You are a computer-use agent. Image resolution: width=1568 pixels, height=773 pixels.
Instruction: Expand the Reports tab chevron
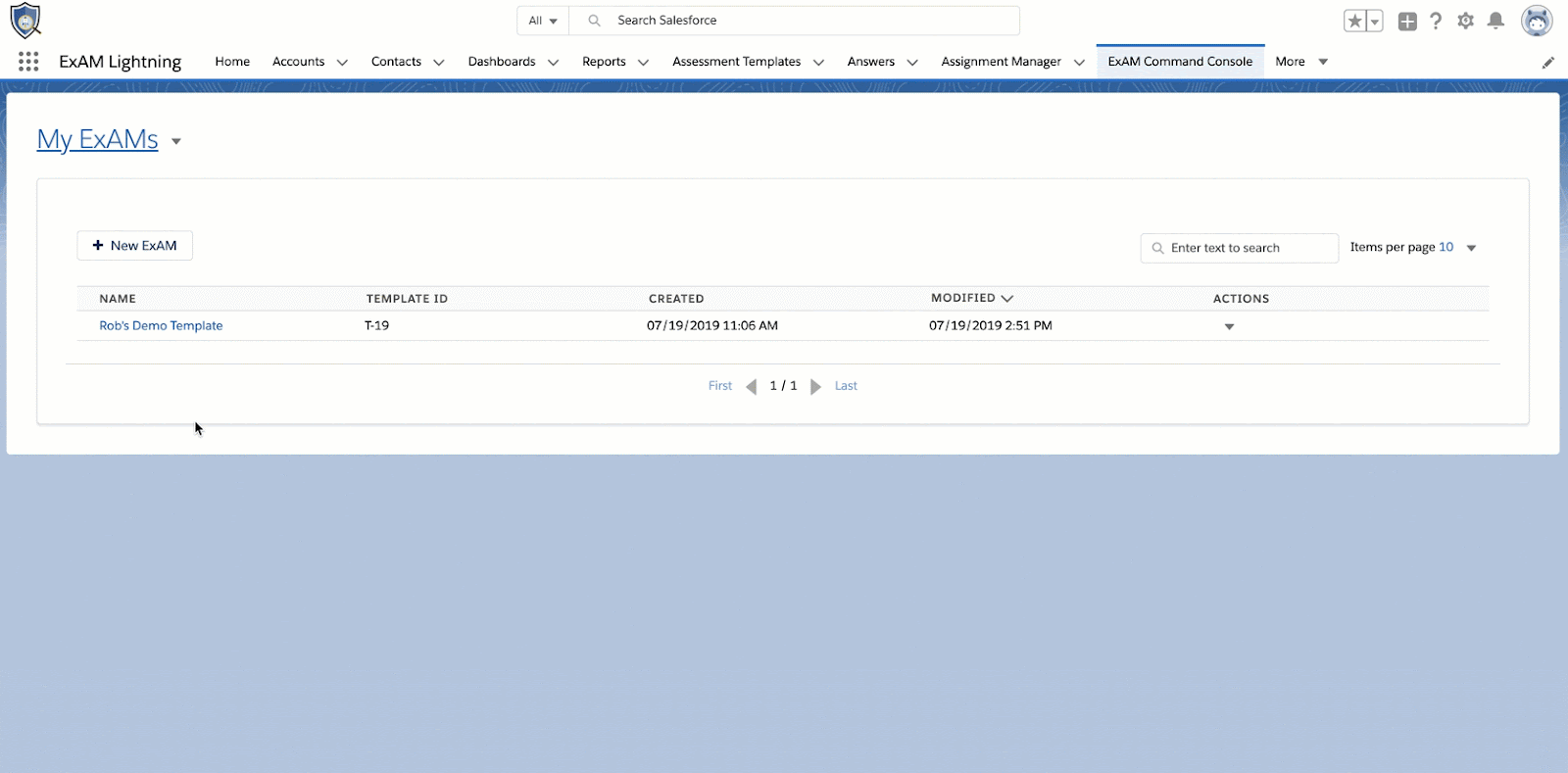click(x=643, y=62)
